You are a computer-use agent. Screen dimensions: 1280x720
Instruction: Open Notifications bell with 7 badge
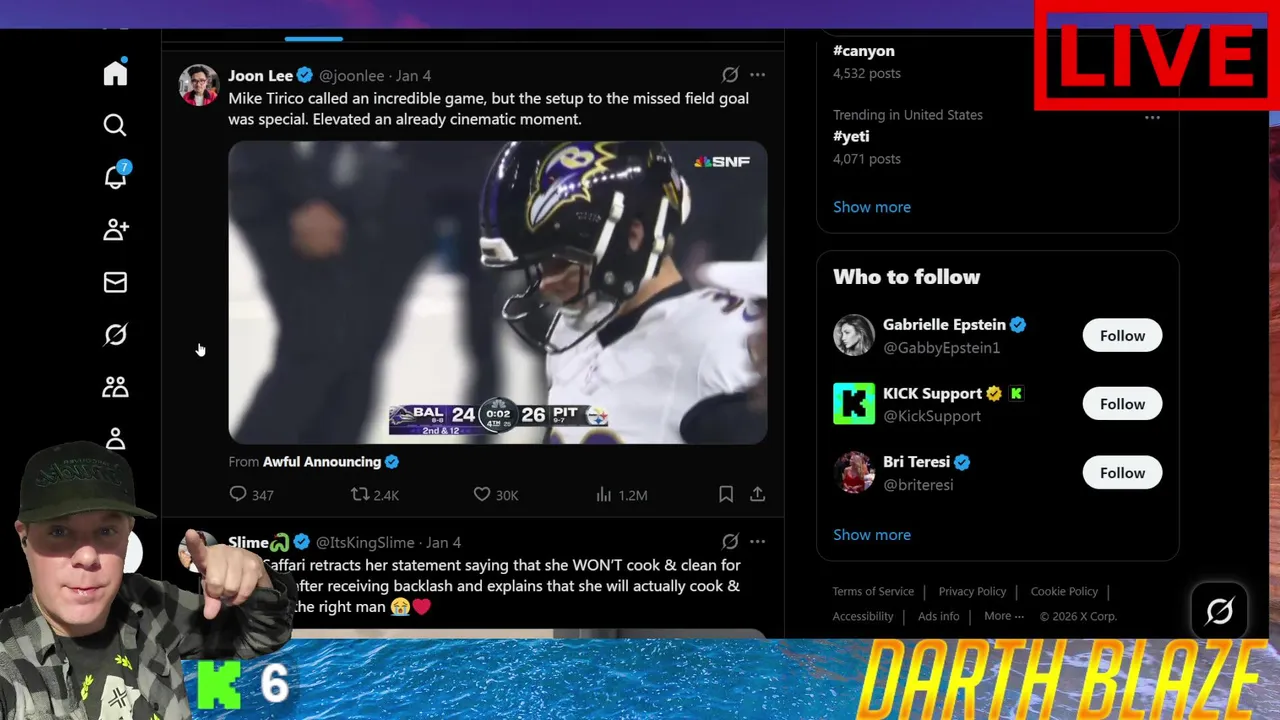pos(115,177)
